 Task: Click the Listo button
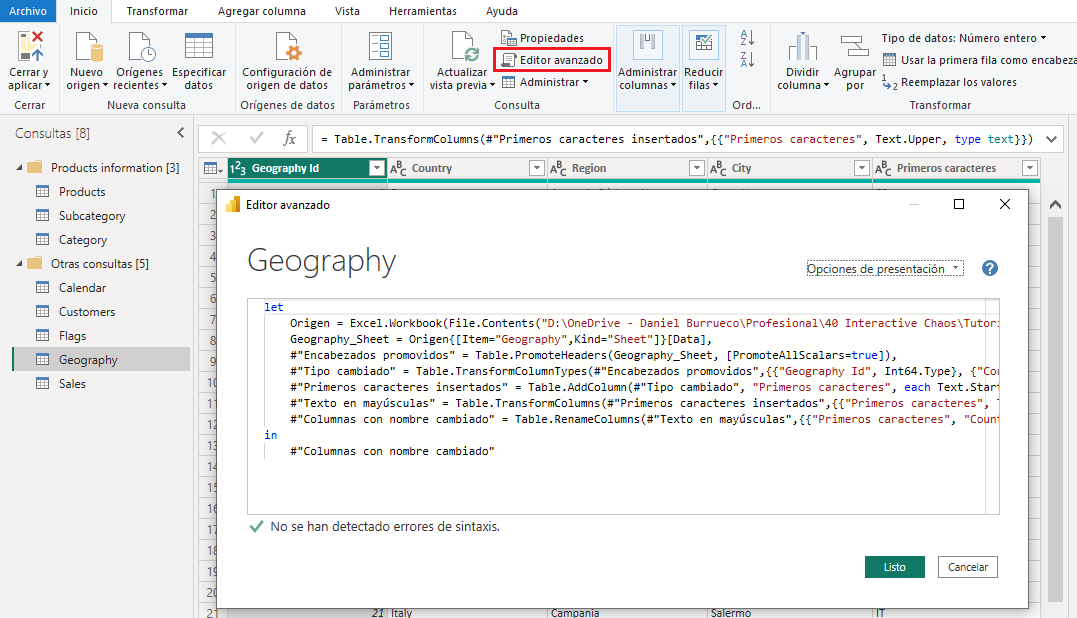click(894, 567)
